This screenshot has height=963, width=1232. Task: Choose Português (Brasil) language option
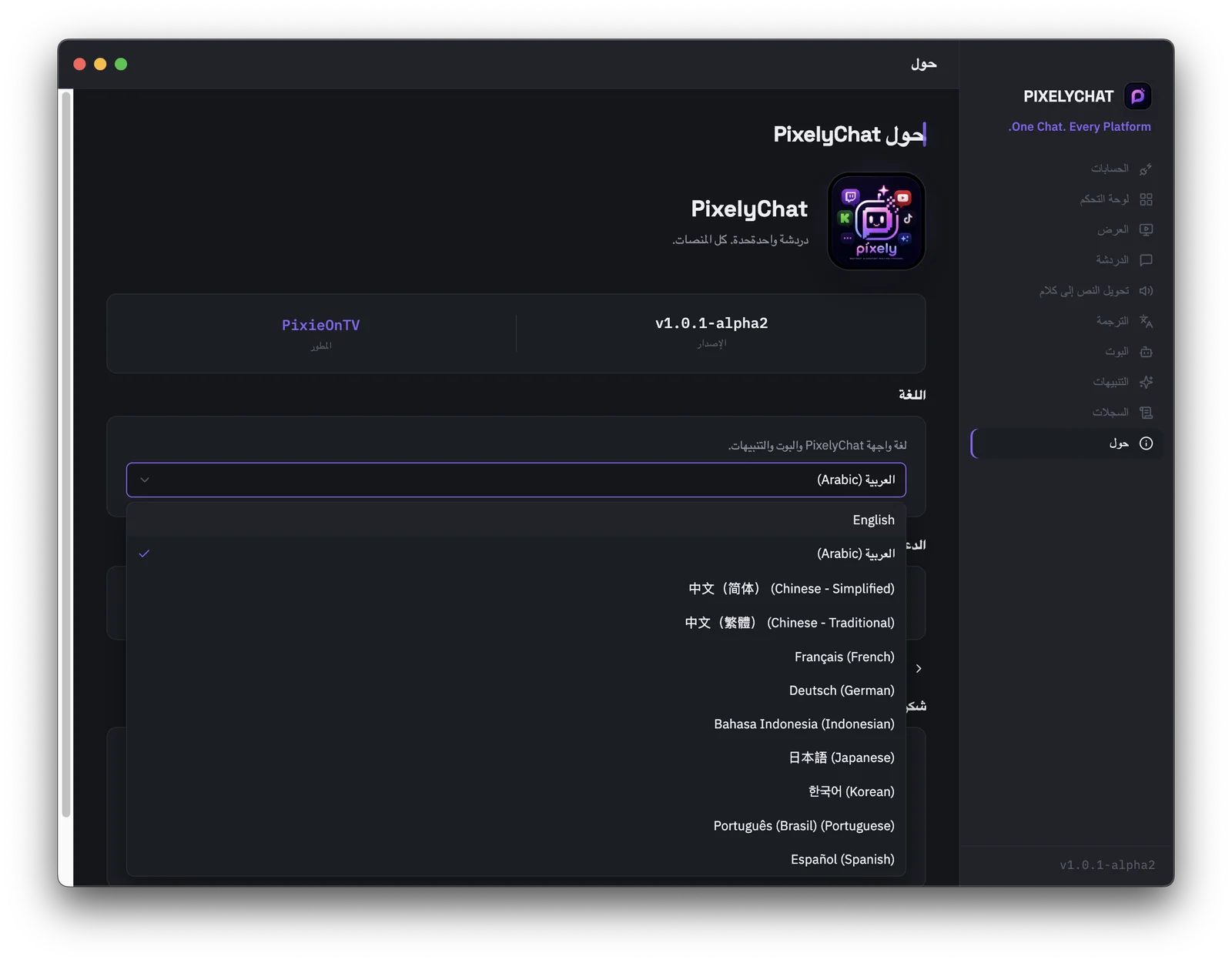(516, 825)
